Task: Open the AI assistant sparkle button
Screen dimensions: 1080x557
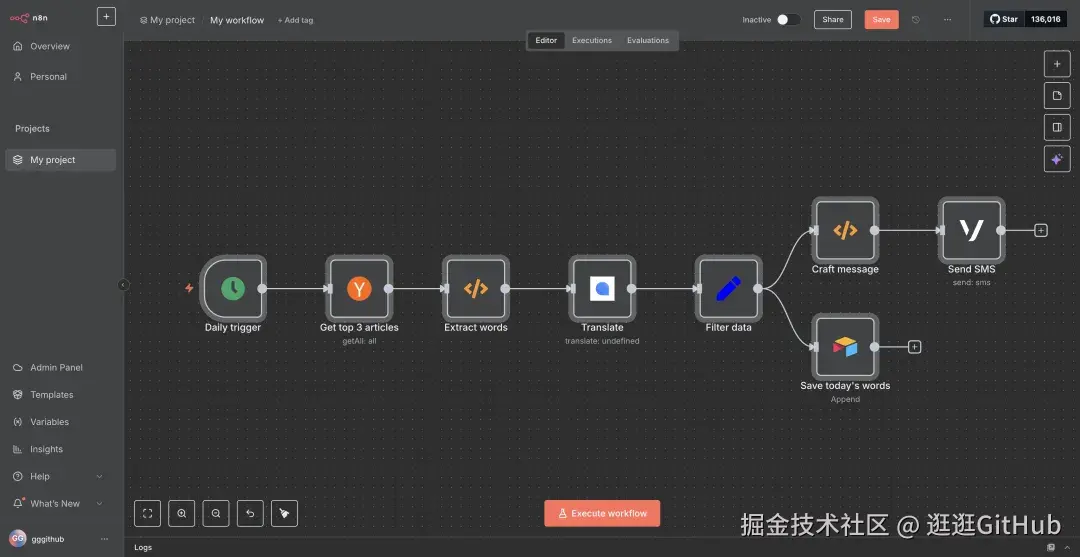Action: [x=1057, y=159]
